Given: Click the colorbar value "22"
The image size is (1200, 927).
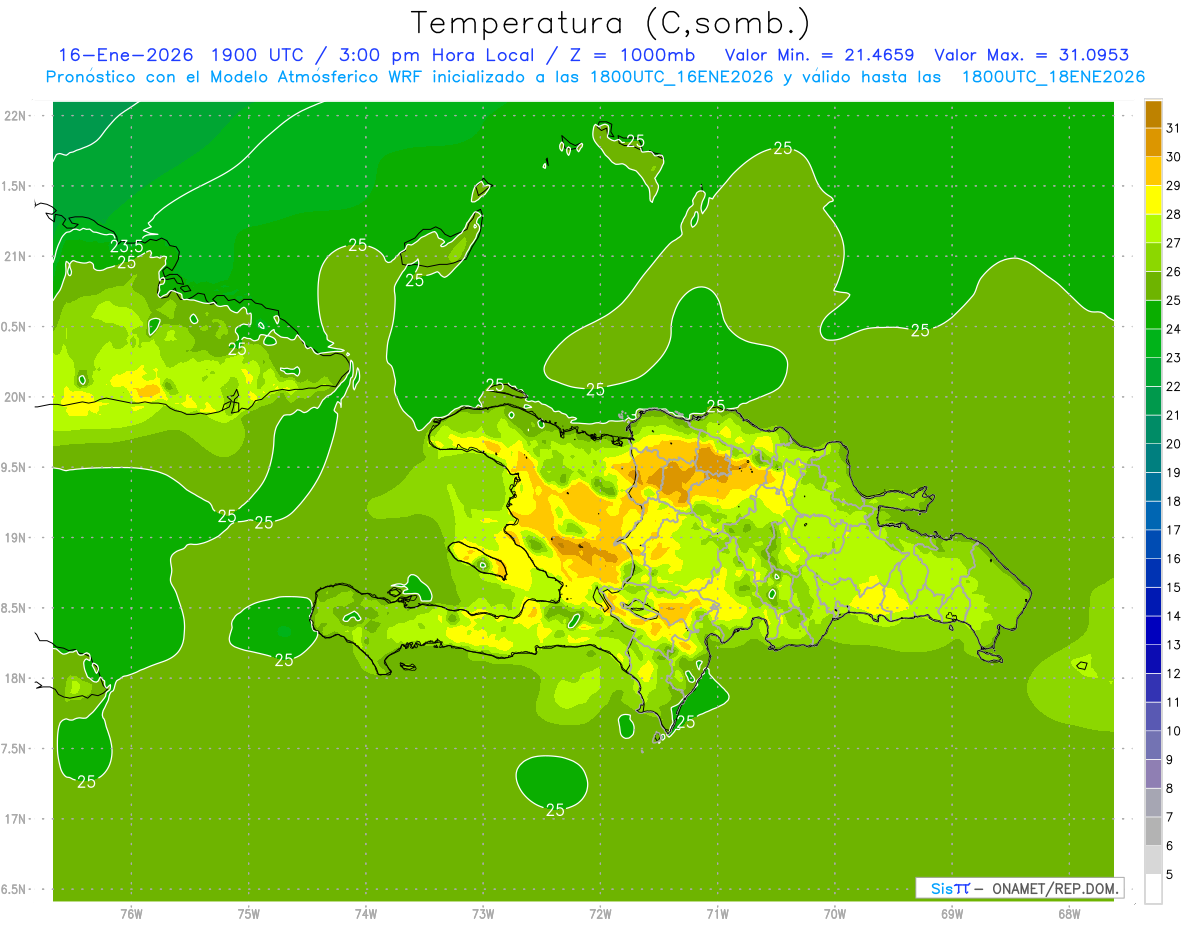Looking at the screenshot, I should pyautogui.click(x=1174, y=387).
